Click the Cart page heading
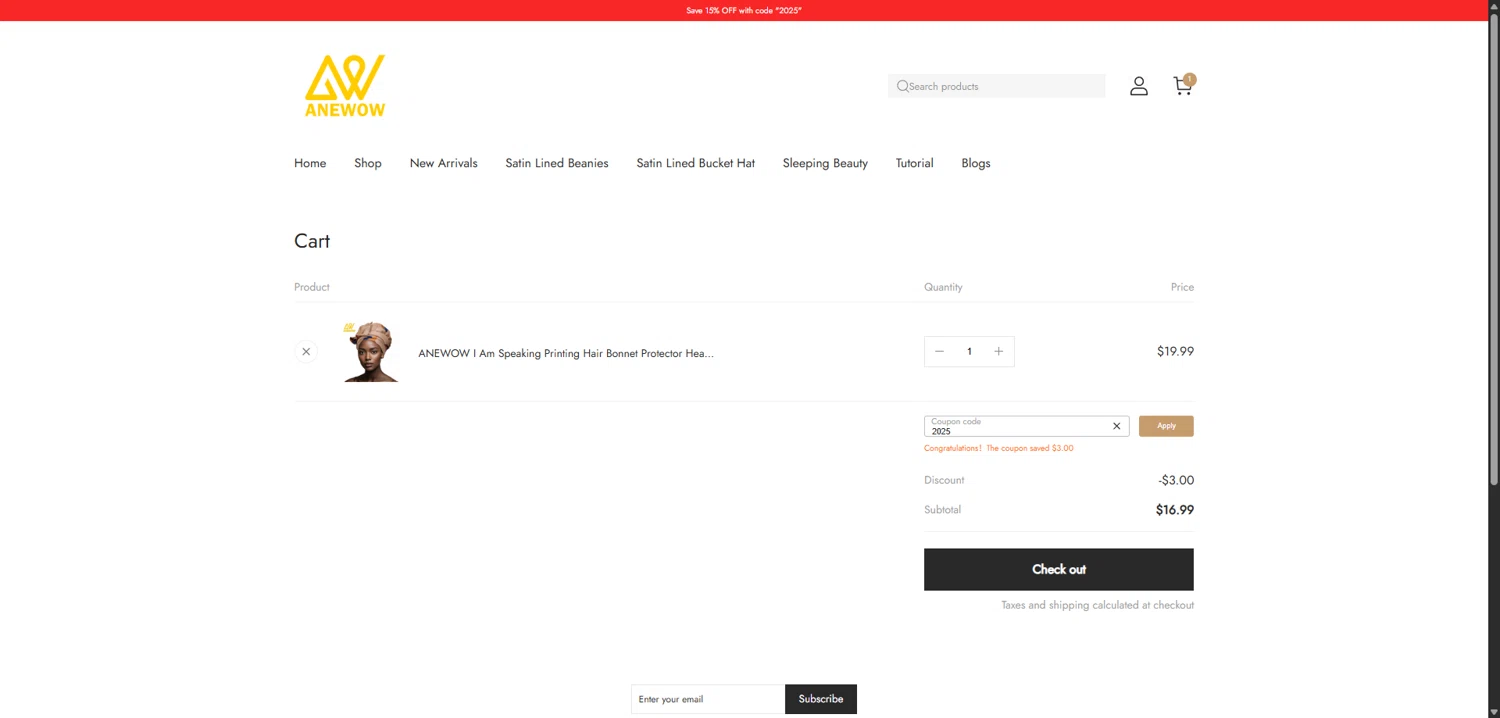 312,241
